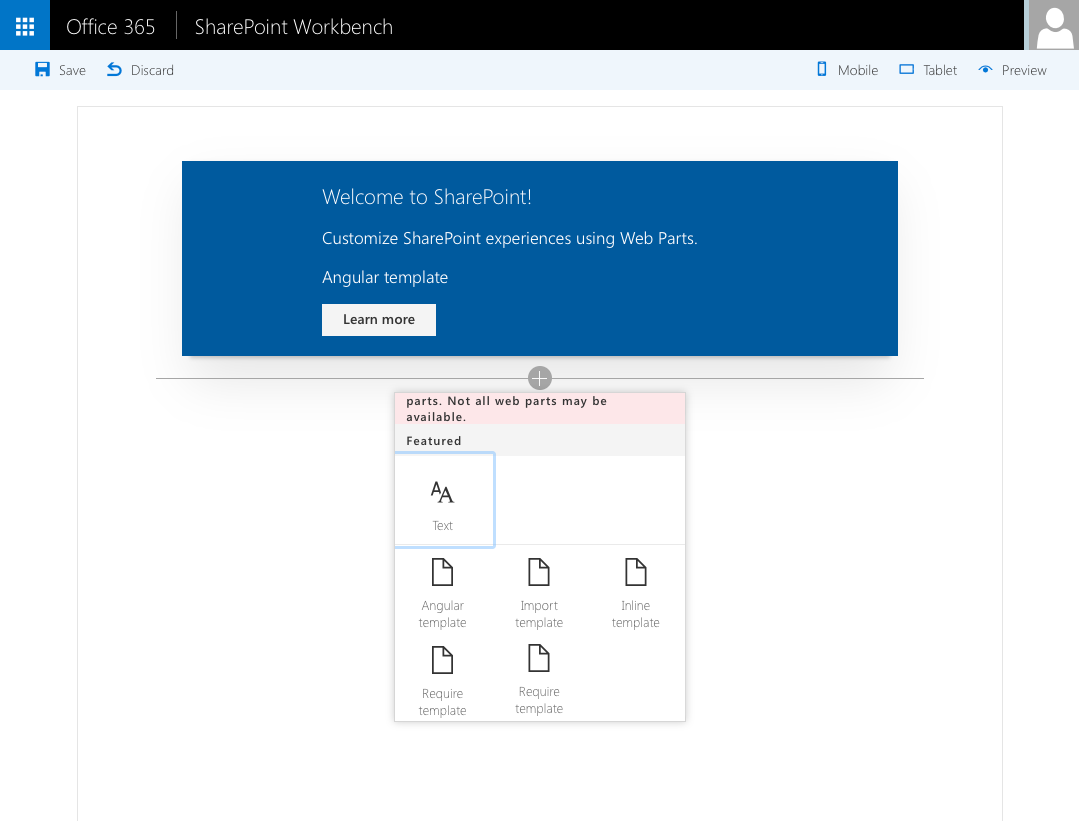Screen dimensions: 1079x821
Task: Click the Office 365 title link
Action: 110,26
